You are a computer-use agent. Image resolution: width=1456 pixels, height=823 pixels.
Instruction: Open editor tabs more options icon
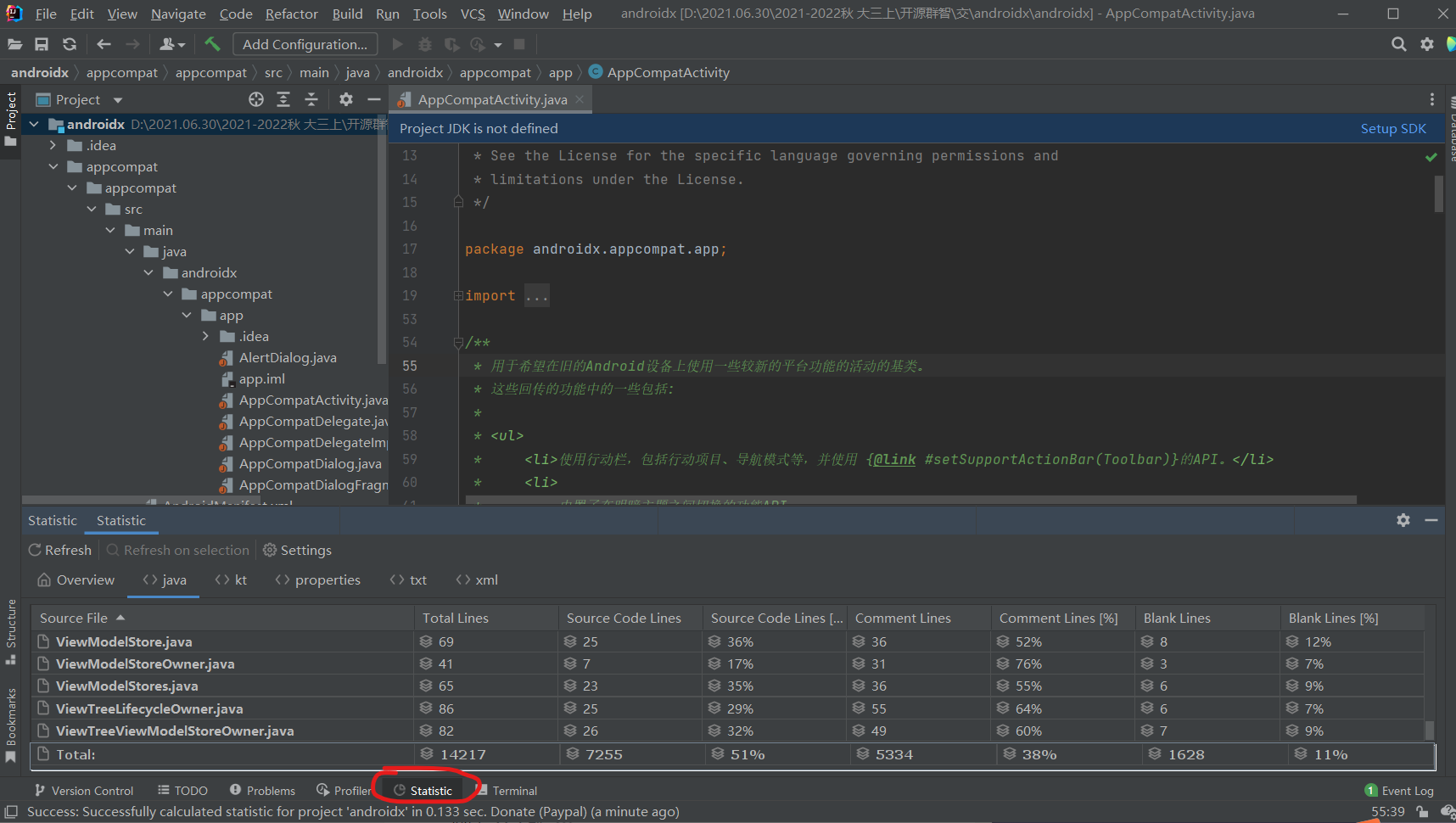(x=1432, y=99)
